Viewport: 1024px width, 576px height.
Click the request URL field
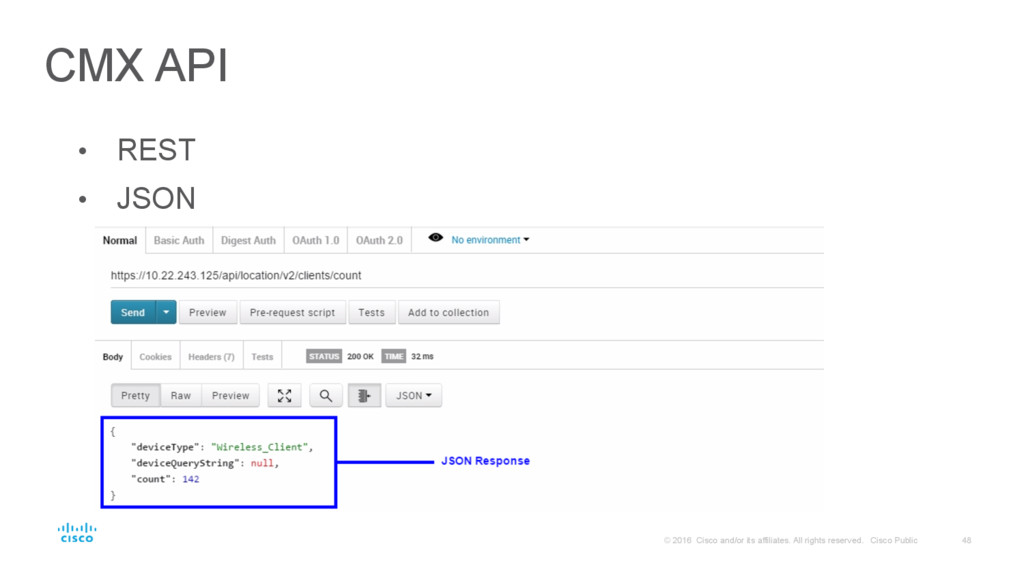[x=466, y=276]
